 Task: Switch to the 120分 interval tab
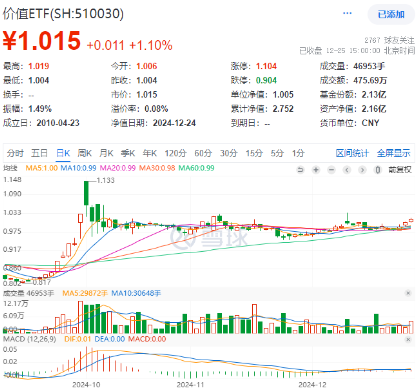175,153
